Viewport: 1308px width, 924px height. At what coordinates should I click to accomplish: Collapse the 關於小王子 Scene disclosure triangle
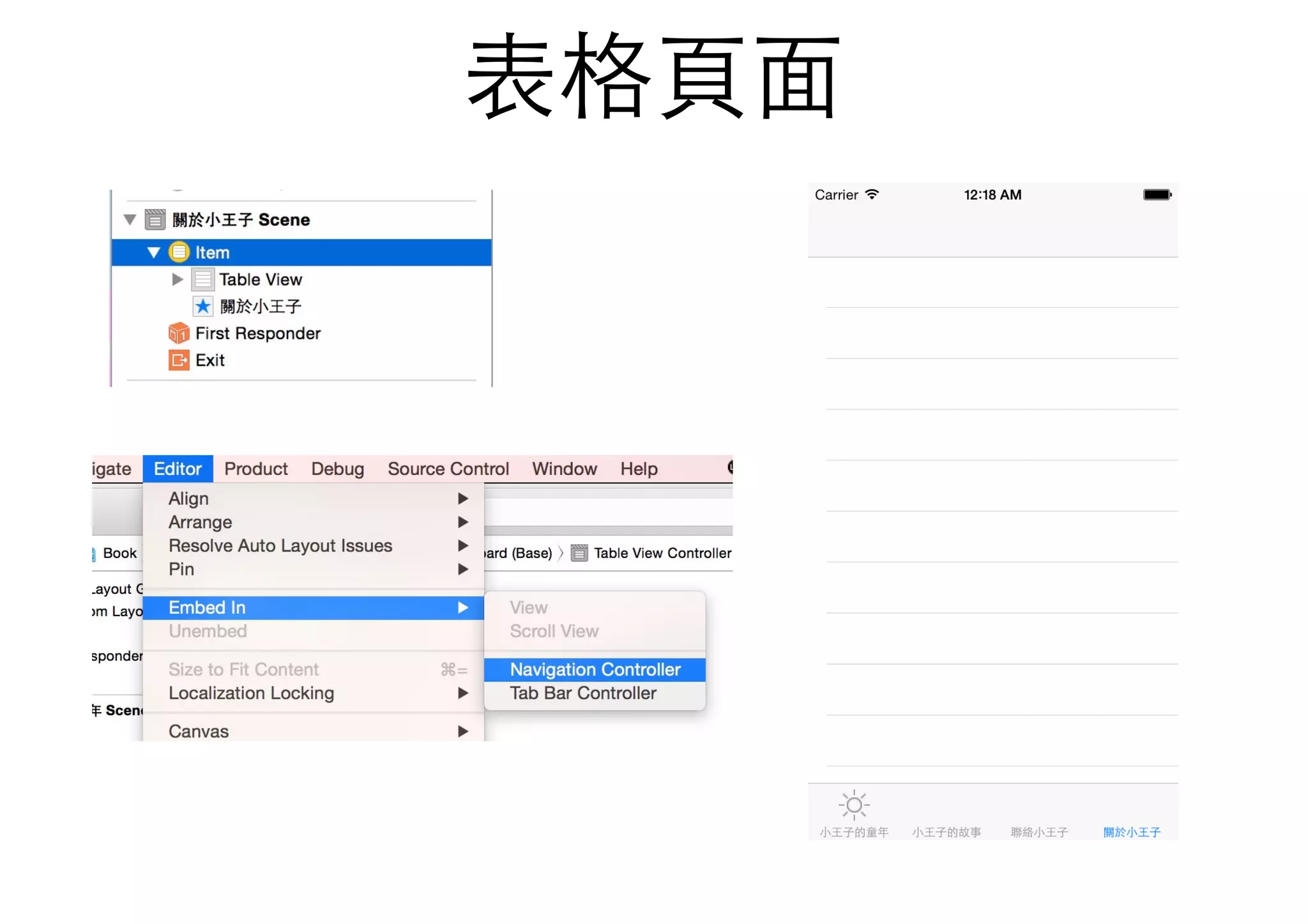130,220
